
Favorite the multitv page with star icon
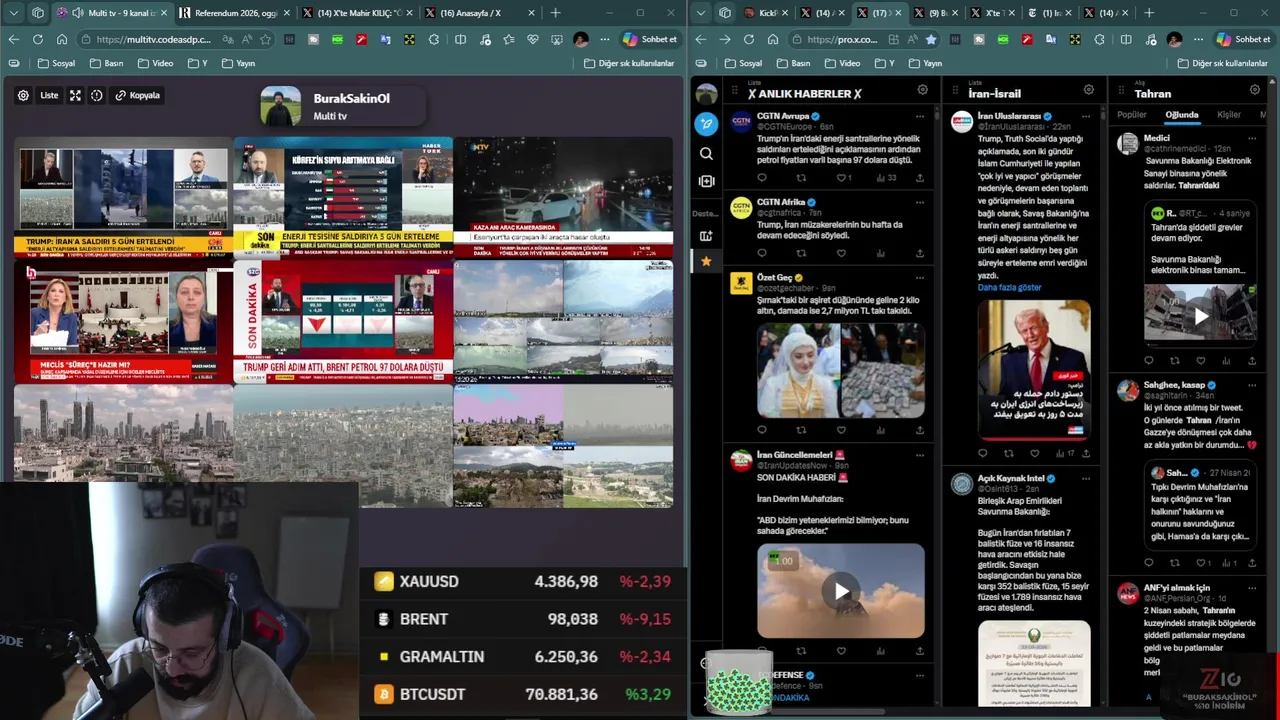(265, 39)
